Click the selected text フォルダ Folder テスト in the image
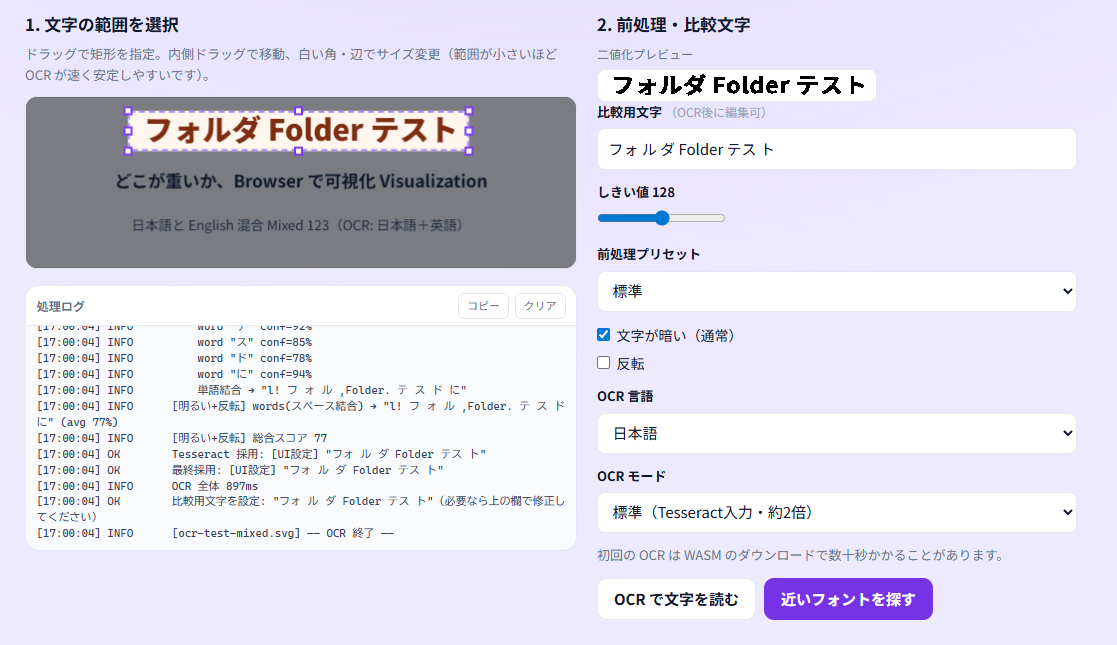 (300, 131)
